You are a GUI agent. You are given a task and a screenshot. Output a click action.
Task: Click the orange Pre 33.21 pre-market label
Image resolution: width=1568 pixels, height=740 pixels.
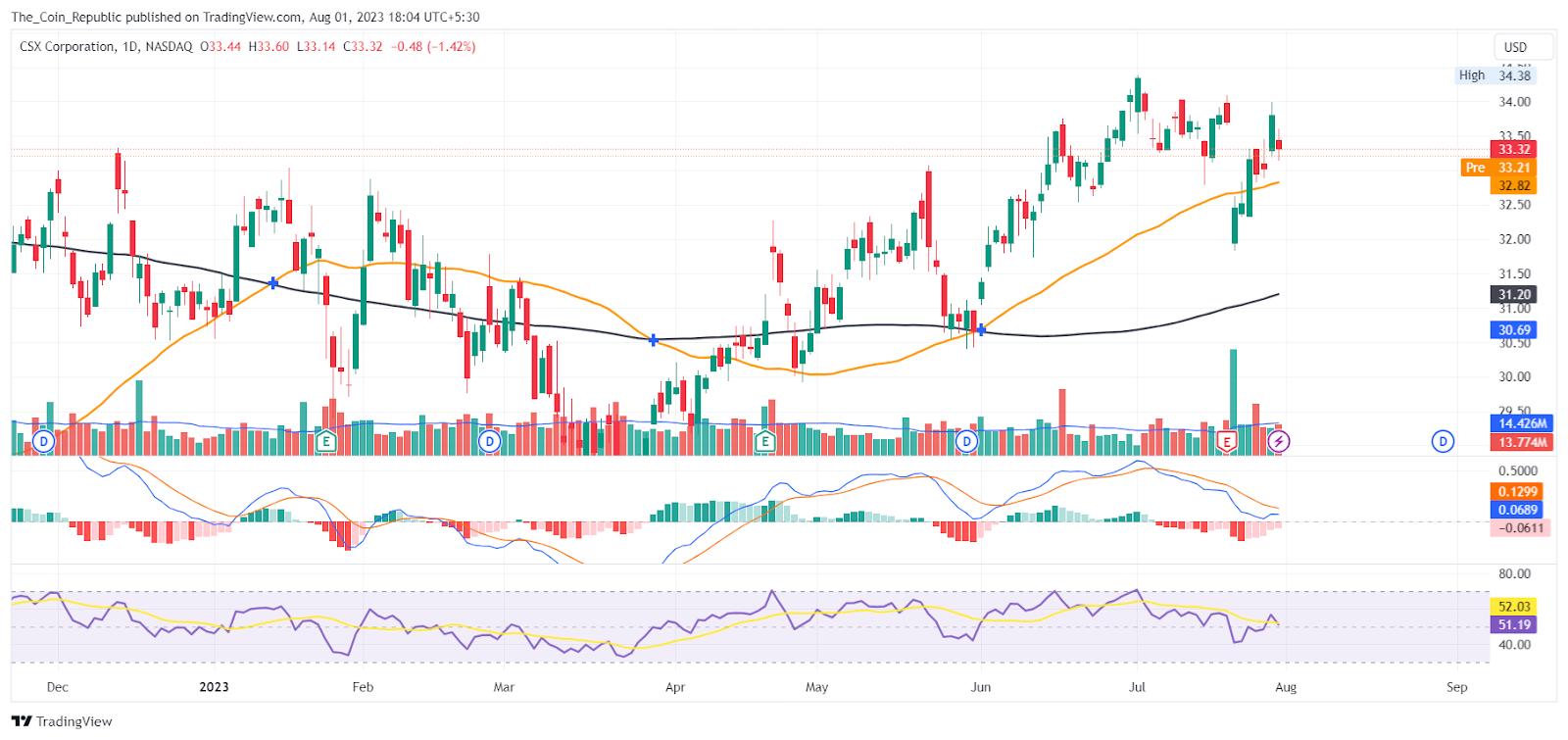(1498, 168)
